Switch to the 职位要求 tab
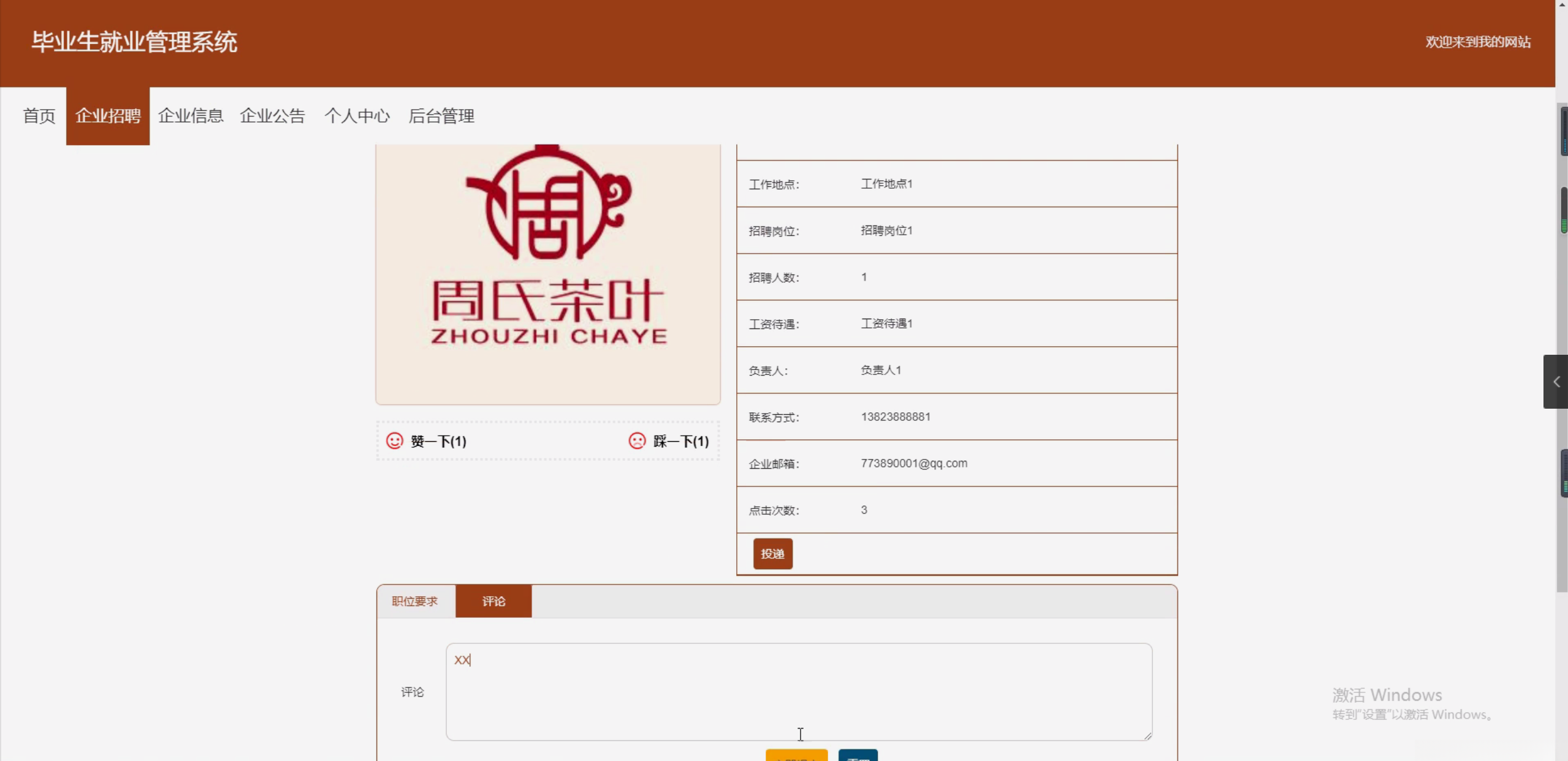Screen dimensions: 1568x761 [415, 601]
